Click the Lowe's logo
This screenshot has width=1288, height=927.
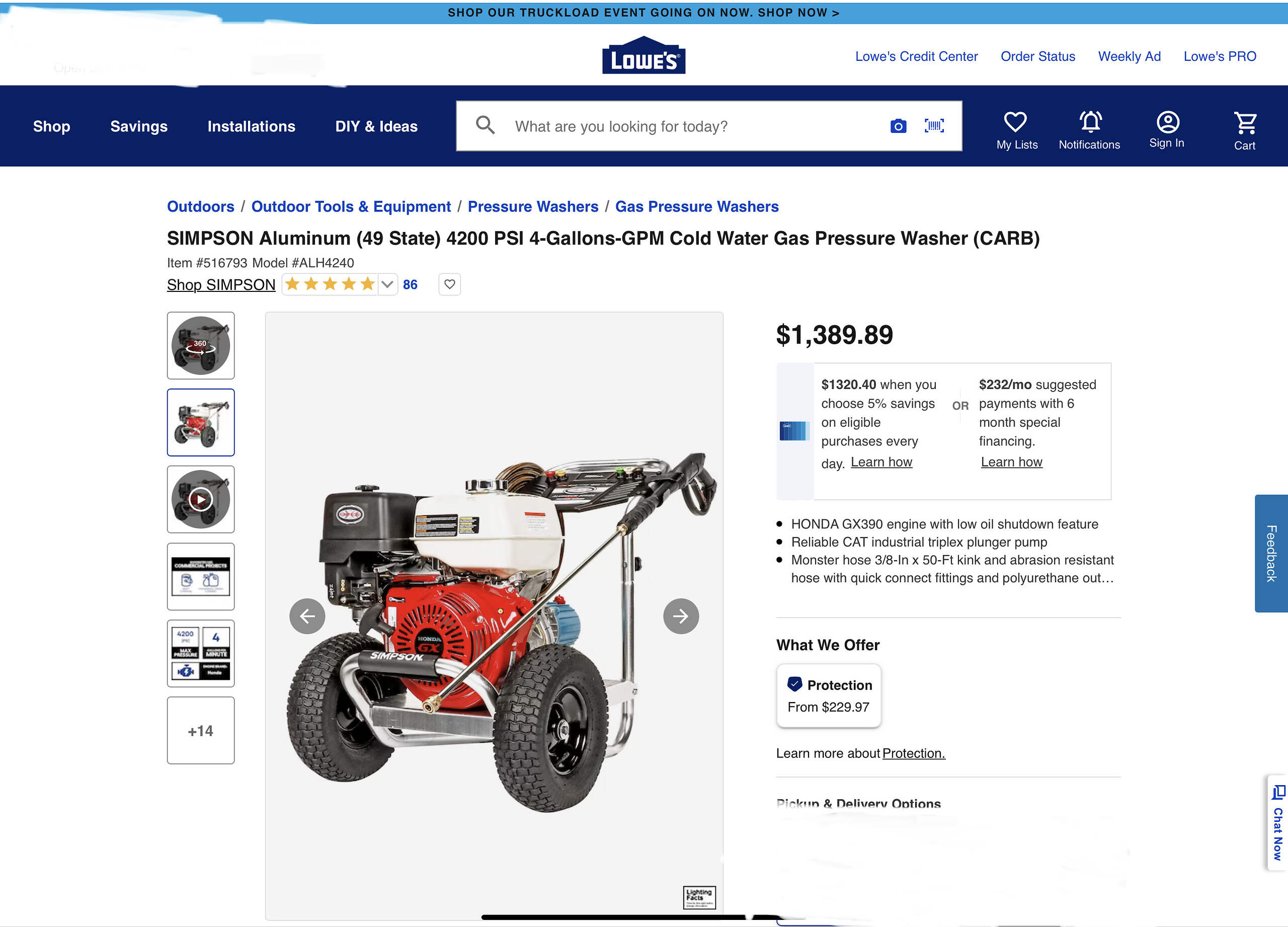[x=643, y=55]
